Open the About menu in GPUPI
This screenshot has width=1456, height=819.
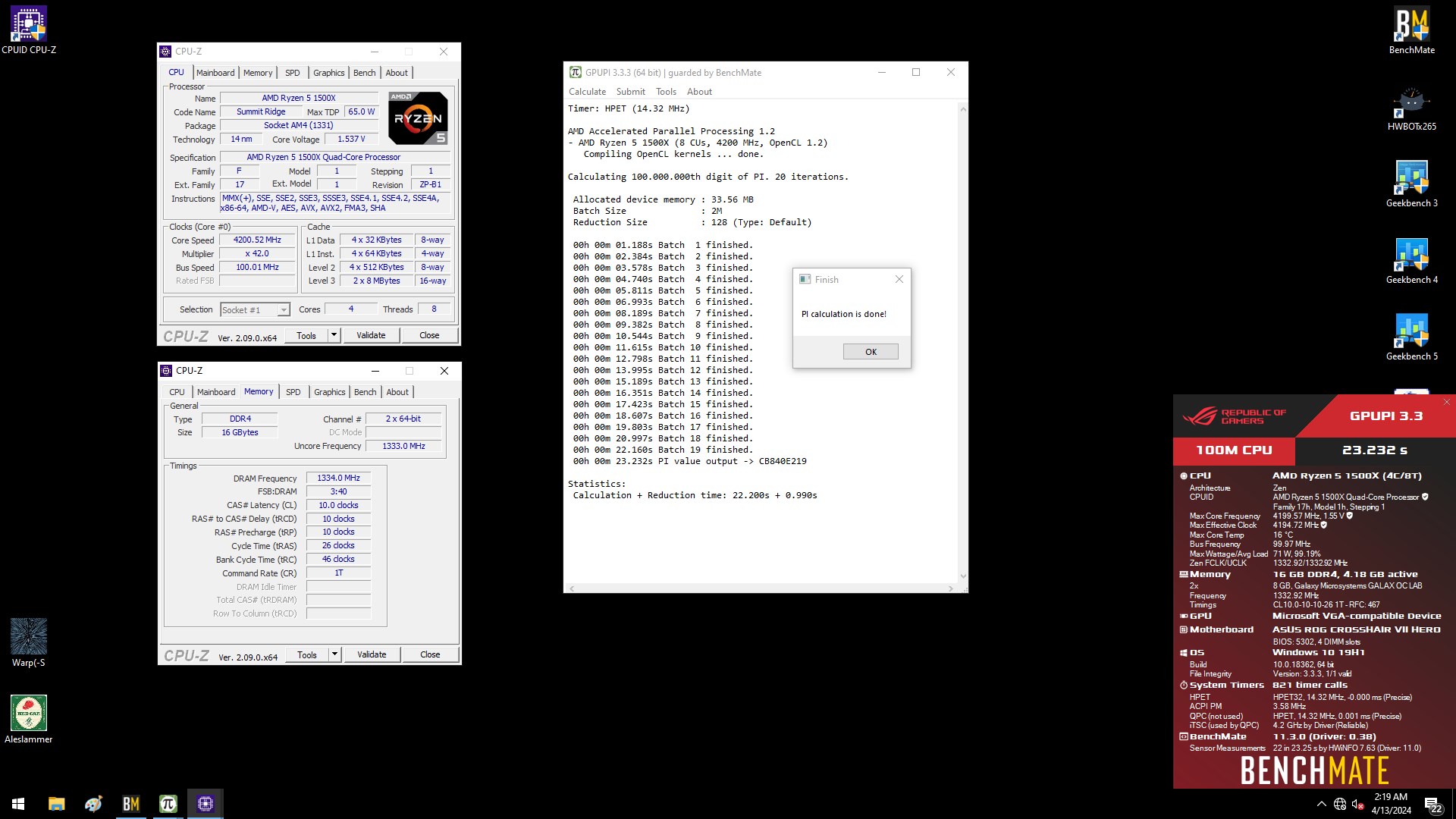tap(699, 92)
